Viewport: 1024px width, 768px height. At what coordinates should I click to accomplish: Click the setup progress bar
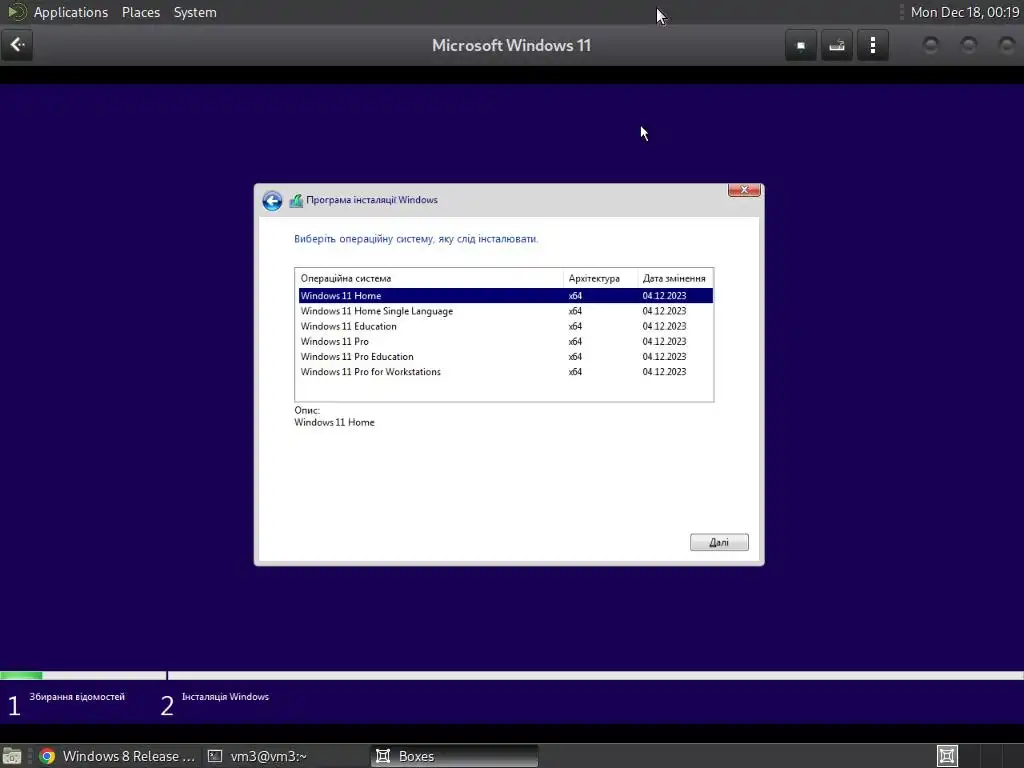coord(512,675)
